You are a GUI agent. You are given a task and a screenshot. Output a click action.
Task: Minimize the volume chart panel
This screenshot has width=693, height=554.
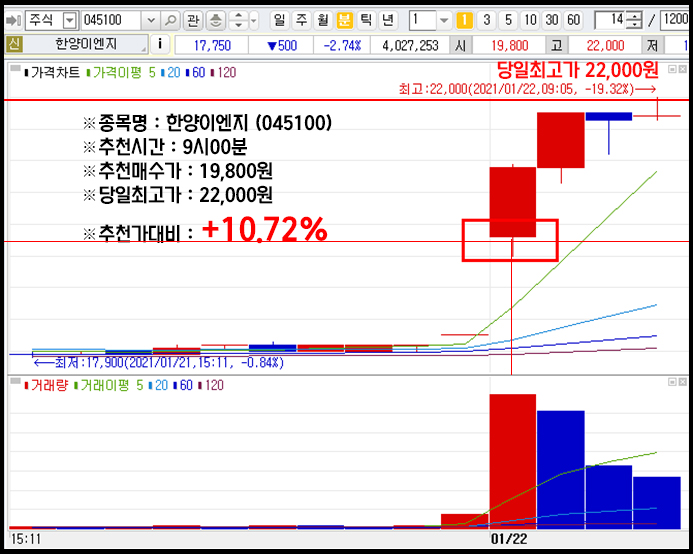pos(672,382)
